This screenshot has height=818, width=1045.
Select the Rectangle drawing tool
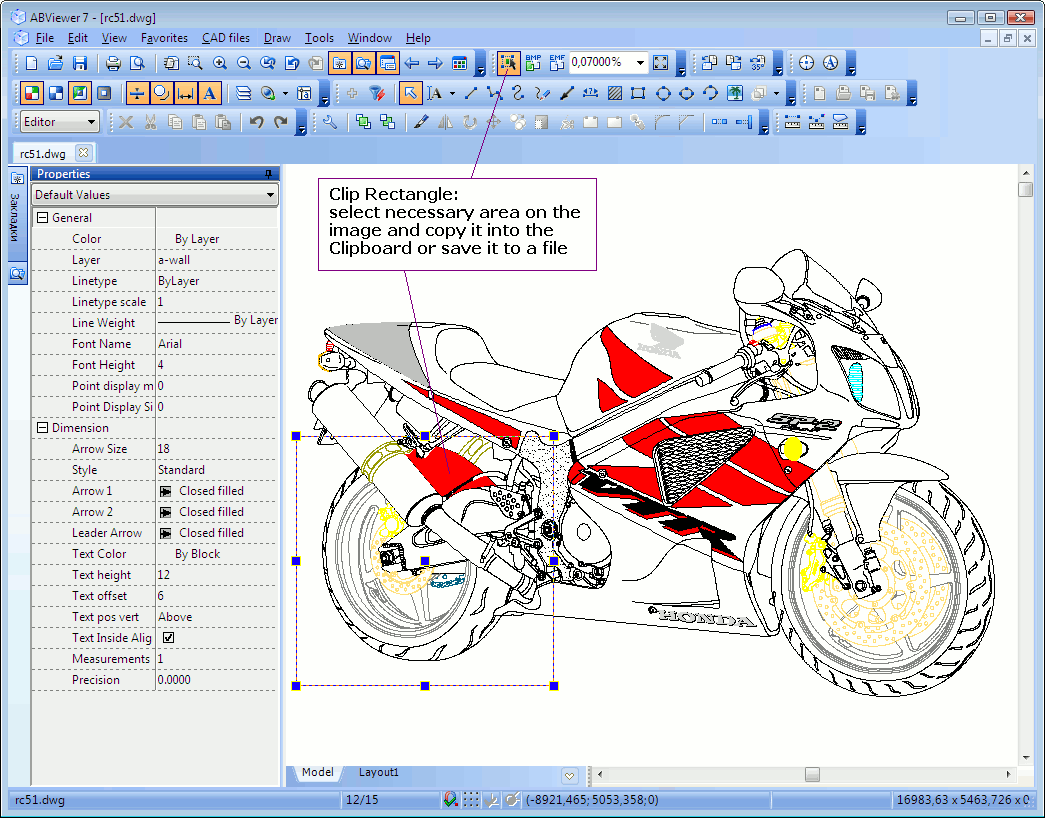coord(638,93)
